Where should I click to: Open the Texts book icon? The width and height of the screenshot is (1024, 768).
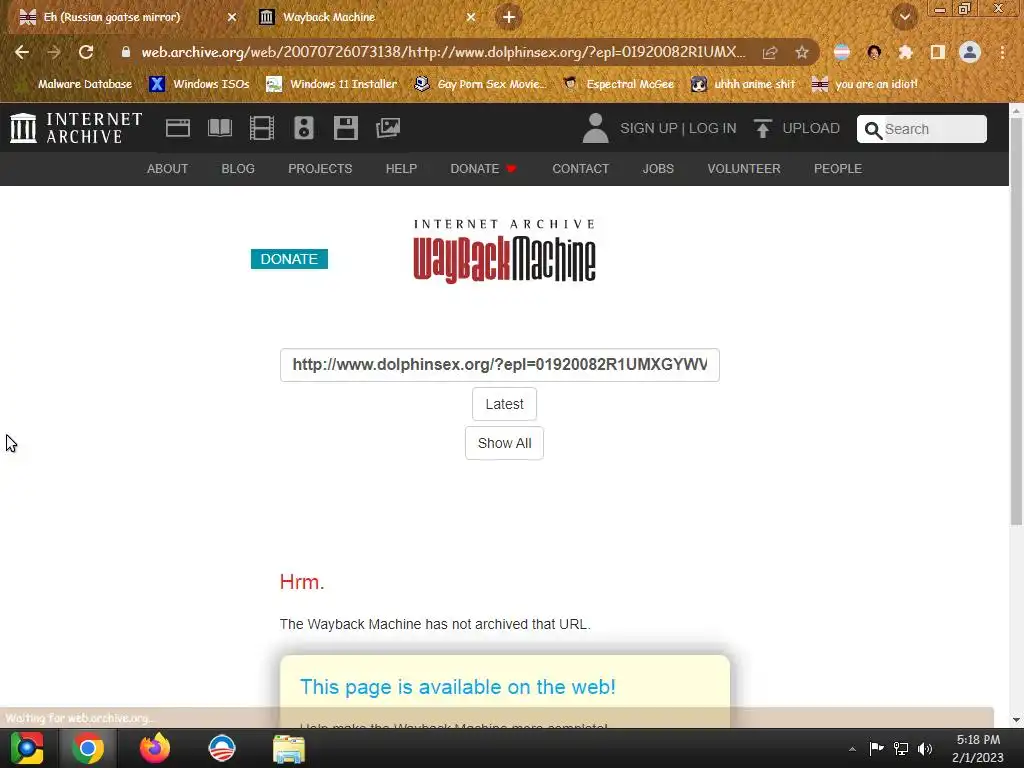point(220,128)
